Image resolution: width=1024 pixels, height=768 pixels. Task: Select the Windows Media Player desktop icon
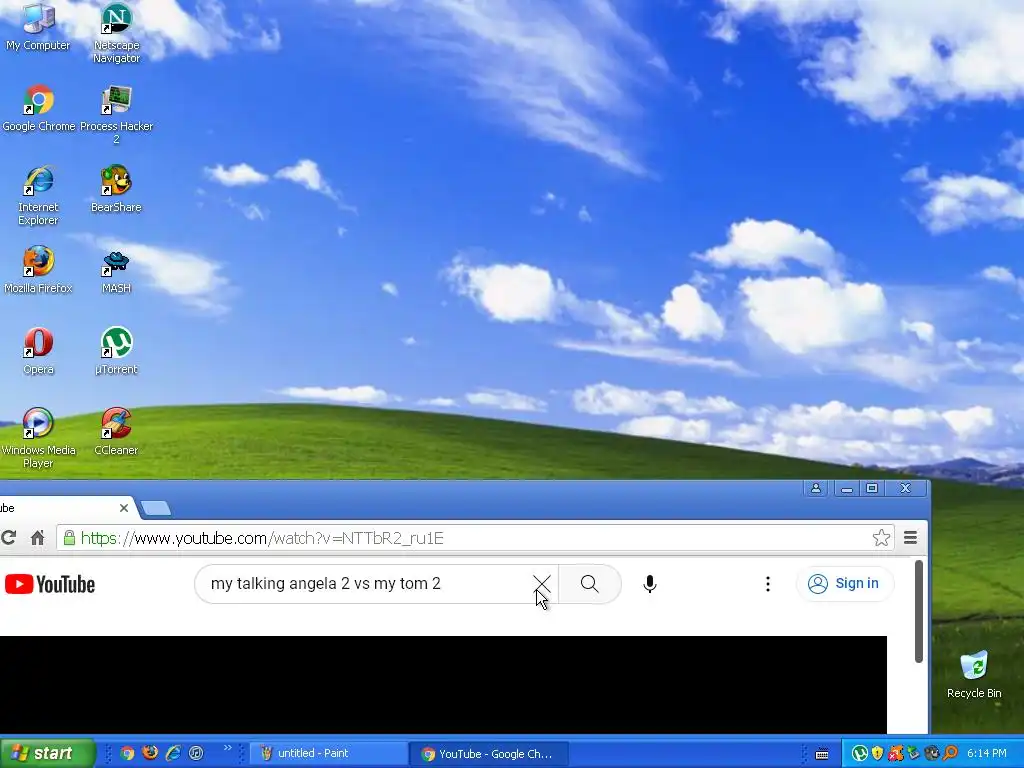[38, 438]
